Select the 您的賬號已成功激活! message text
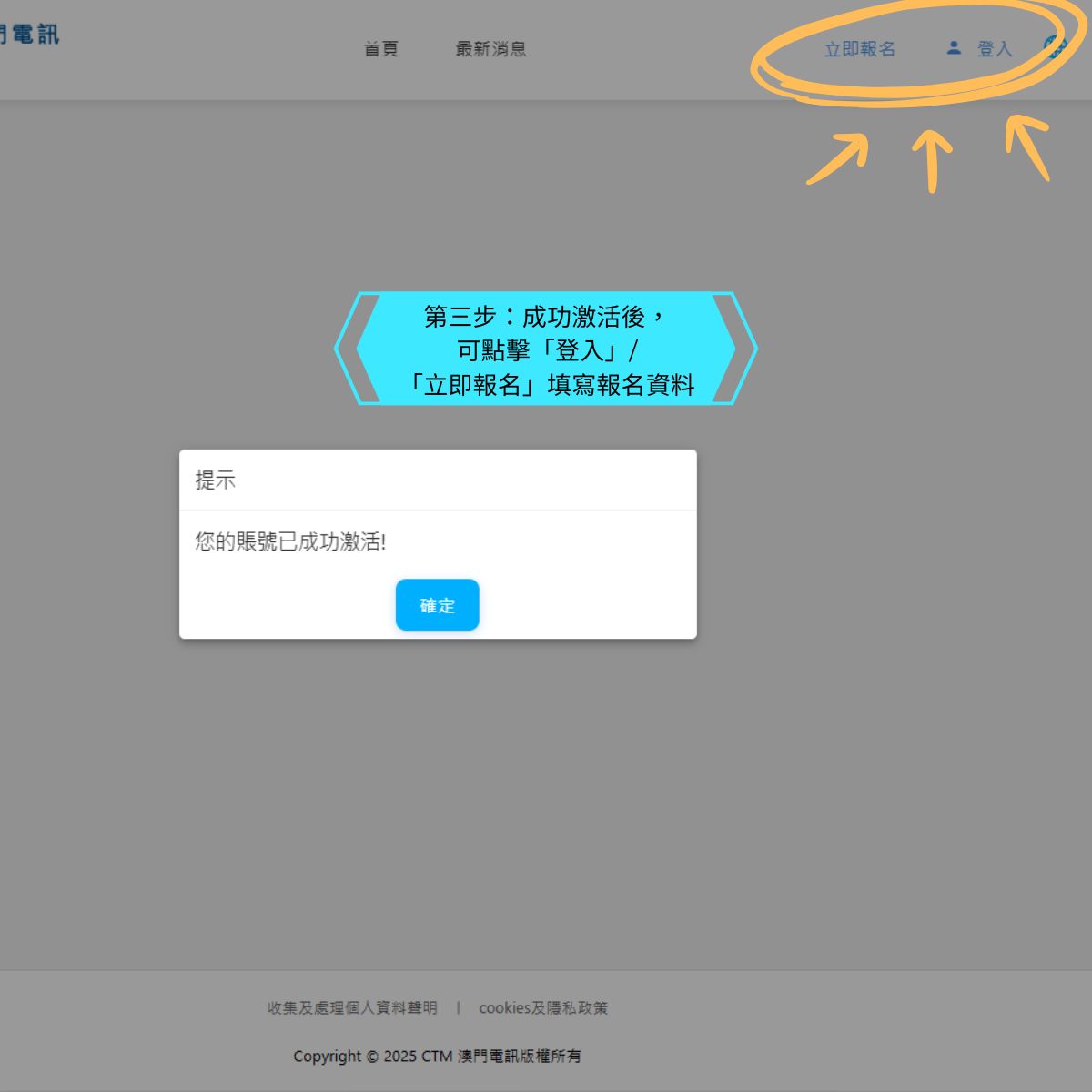Viewport: 1092px width, 1092px height. point(290,541)
